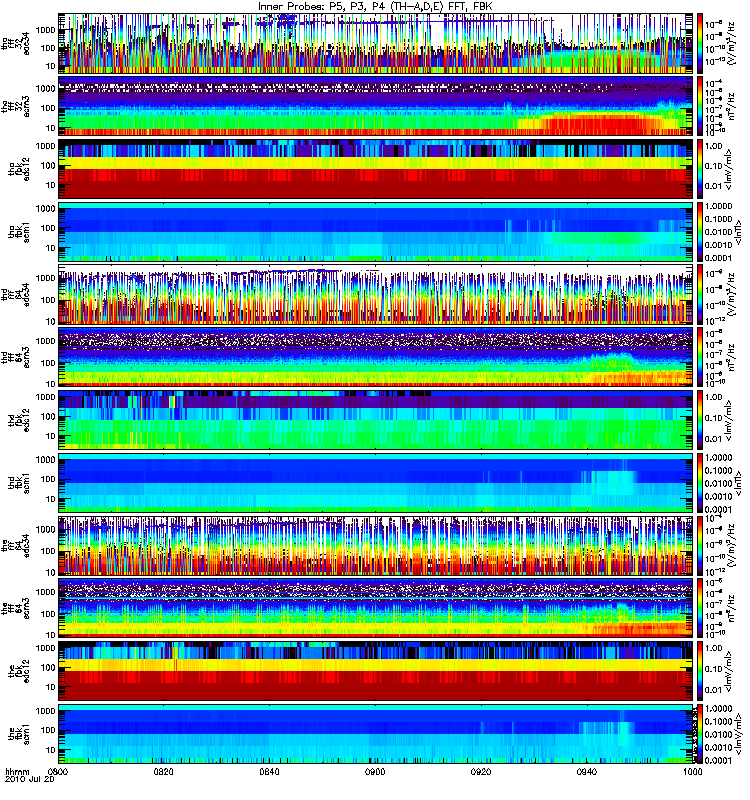This screenshot has height=800, width=750.
Task: Click the thd scm3 FFT spectrogram panel
Action: [376, 357]
